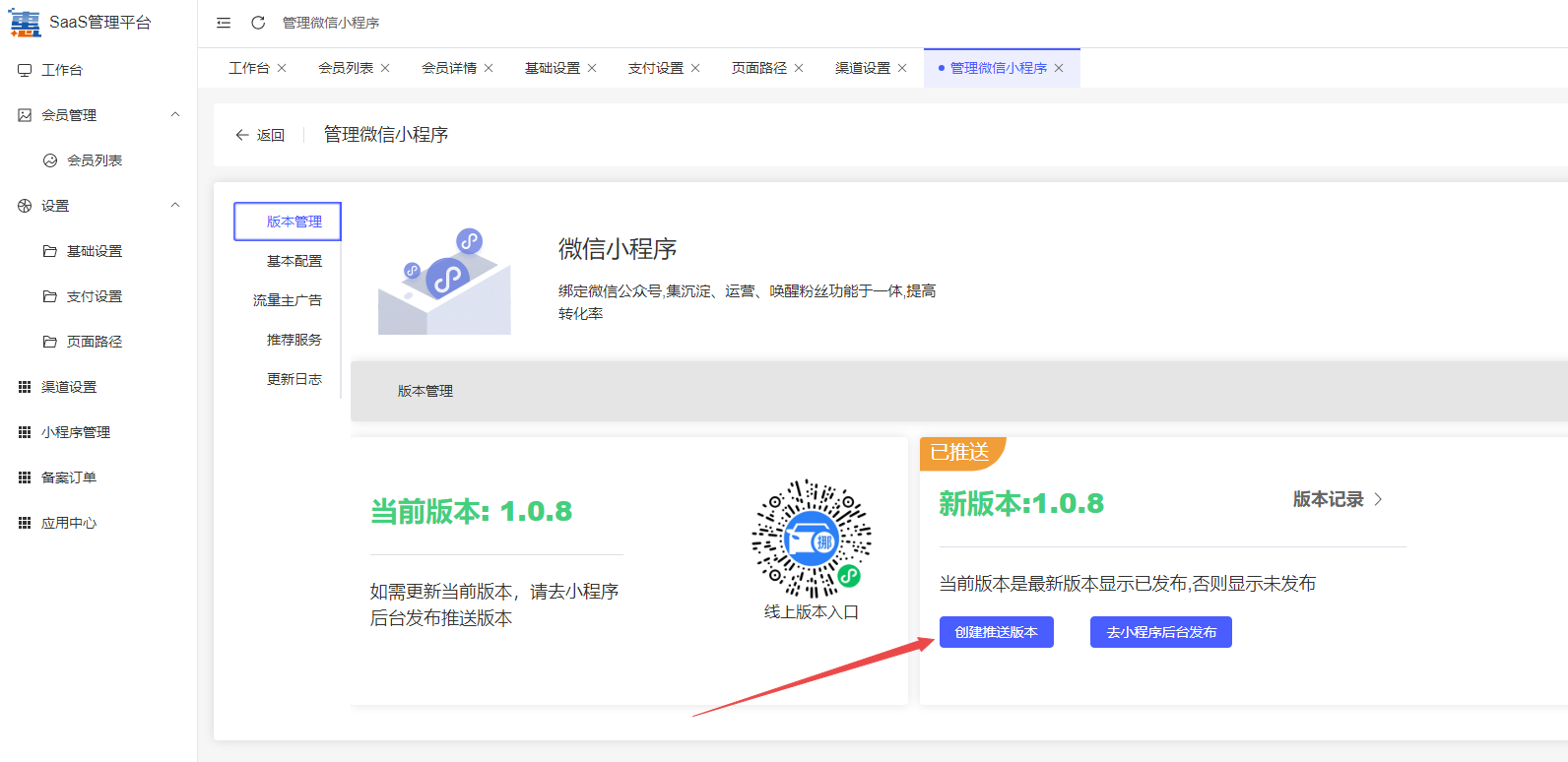Close the 基础设置 tab
The width and height of the screenshot is (1568, 762).
pos(592,68)
